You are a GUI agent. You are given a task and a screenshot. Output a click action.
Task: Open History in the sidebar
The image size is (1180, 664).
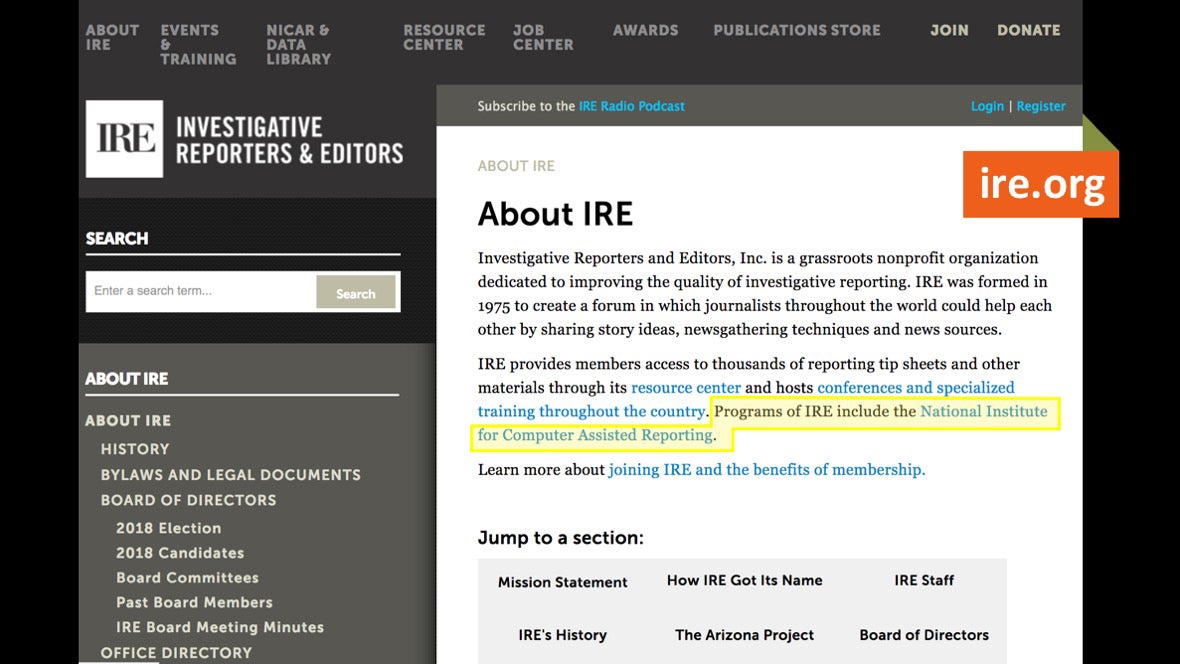click(x=135, y=449)
